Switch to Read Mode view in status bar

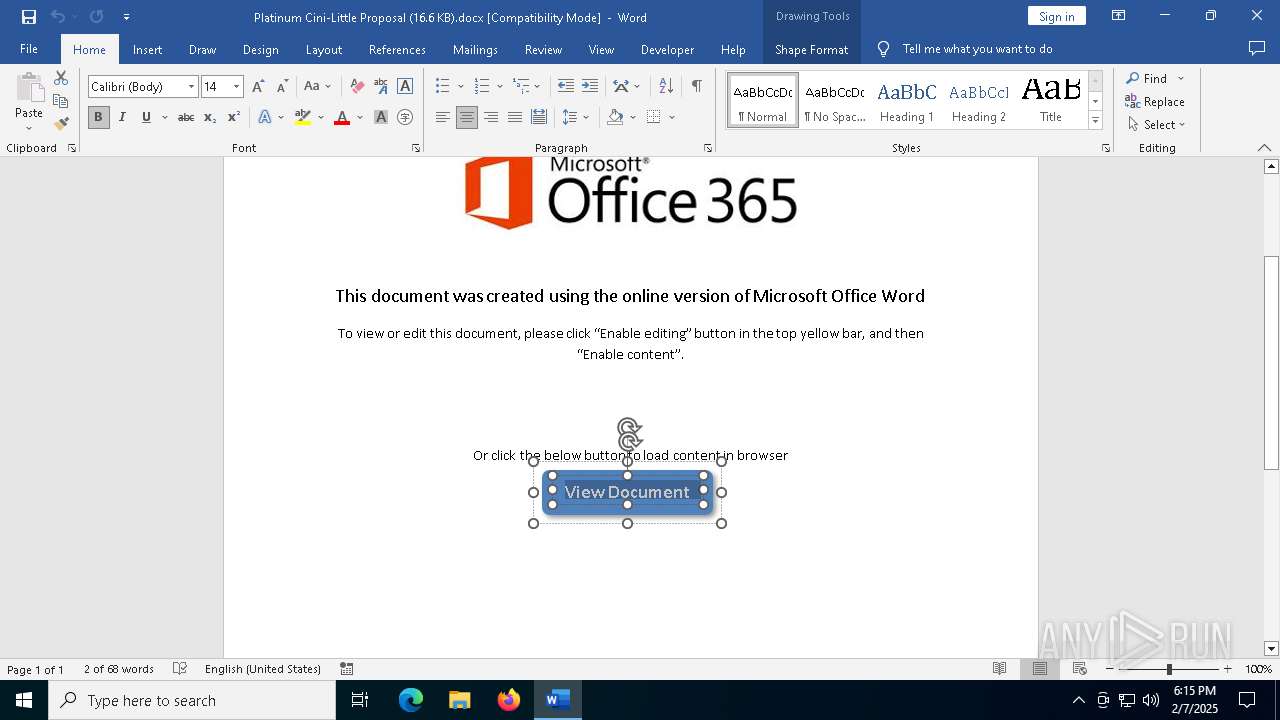coord(999,669)
